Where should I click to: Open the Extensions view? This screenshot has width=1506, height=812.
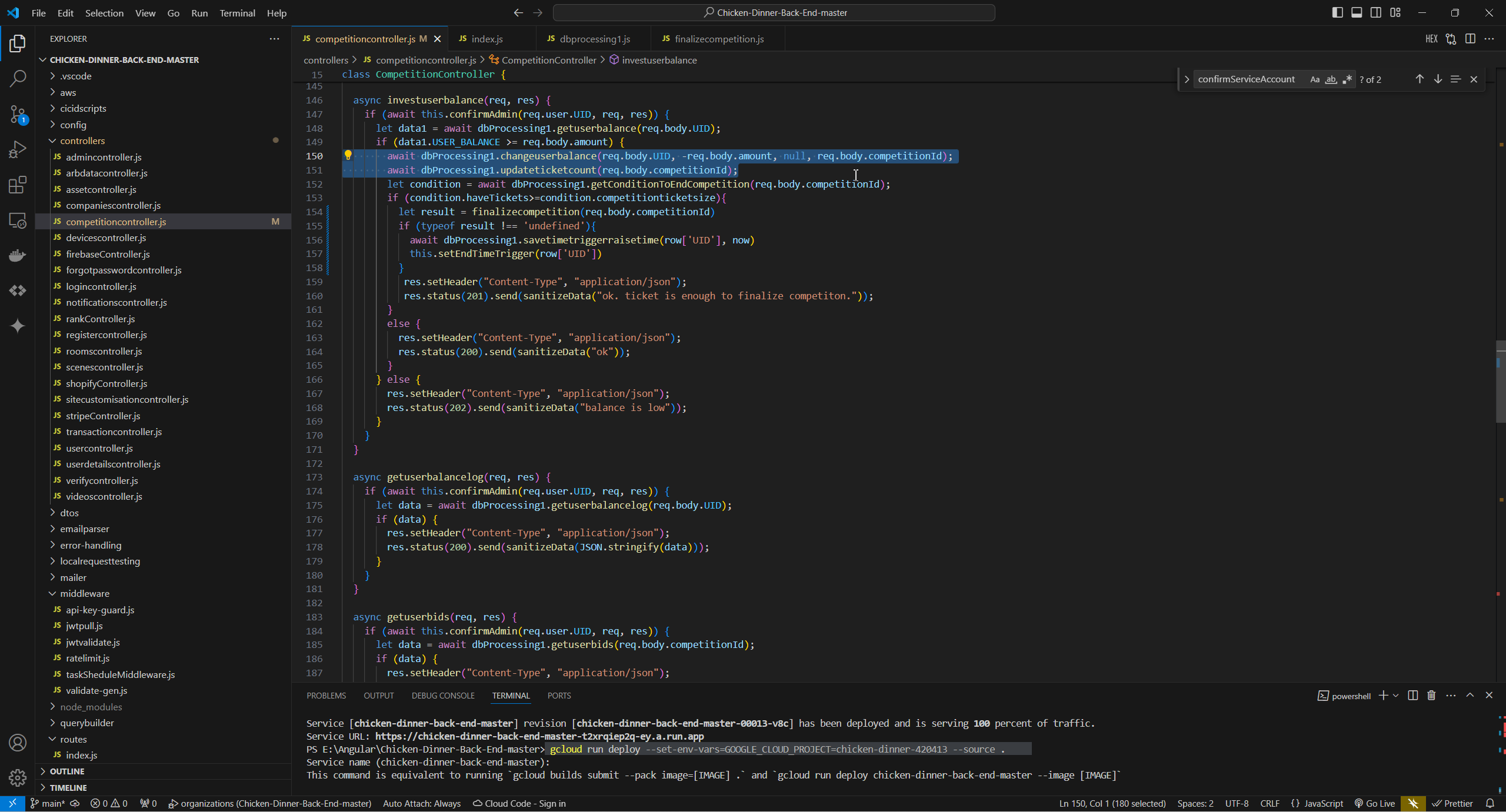point(18,185)
